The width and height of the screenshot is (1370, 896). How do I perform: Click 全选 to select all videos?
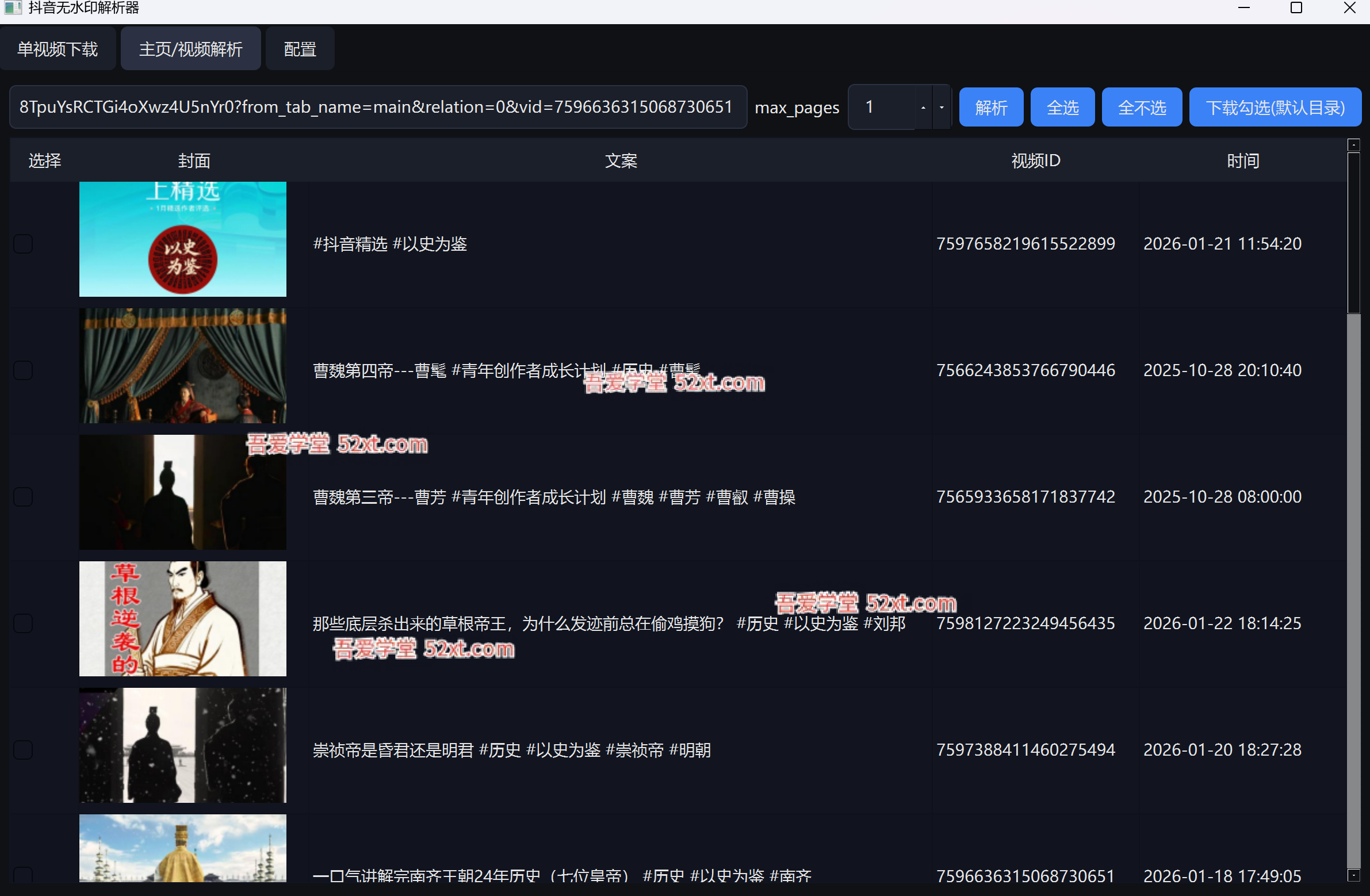(1062, 108)
